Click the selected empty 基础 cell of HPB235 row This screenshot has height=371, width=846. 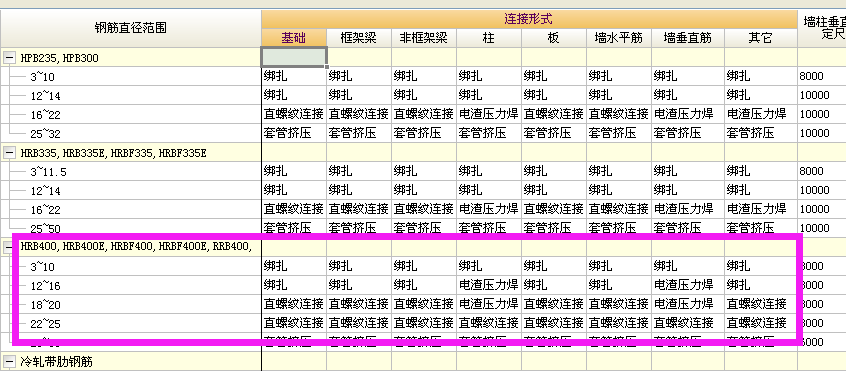294,57
